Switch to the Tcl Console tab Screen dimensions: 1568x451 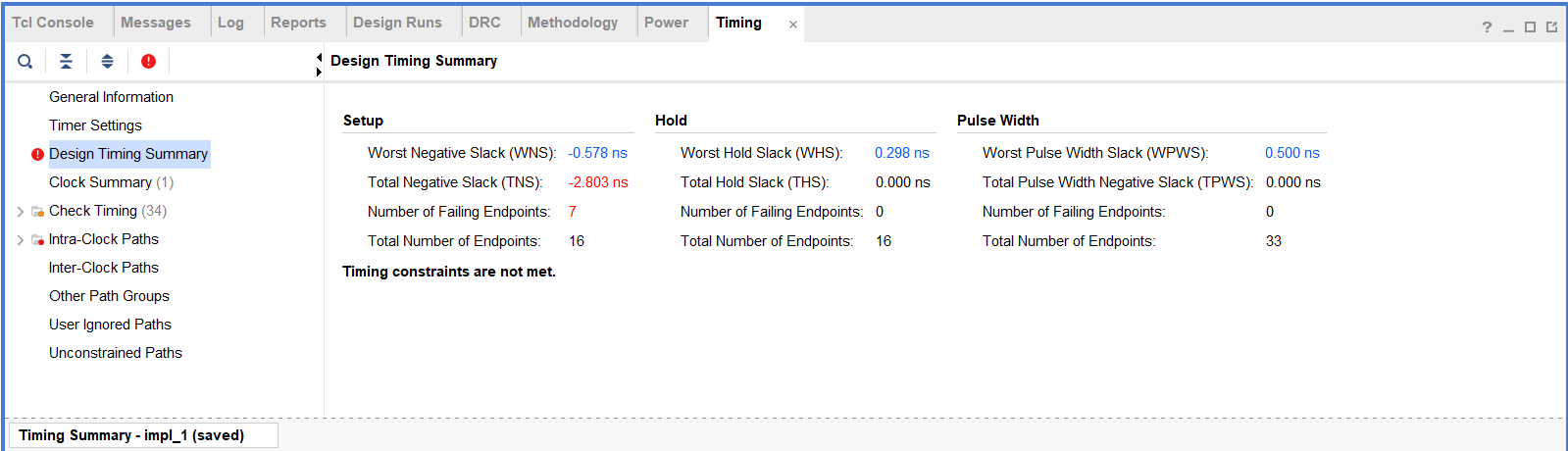tap(53, 23)
